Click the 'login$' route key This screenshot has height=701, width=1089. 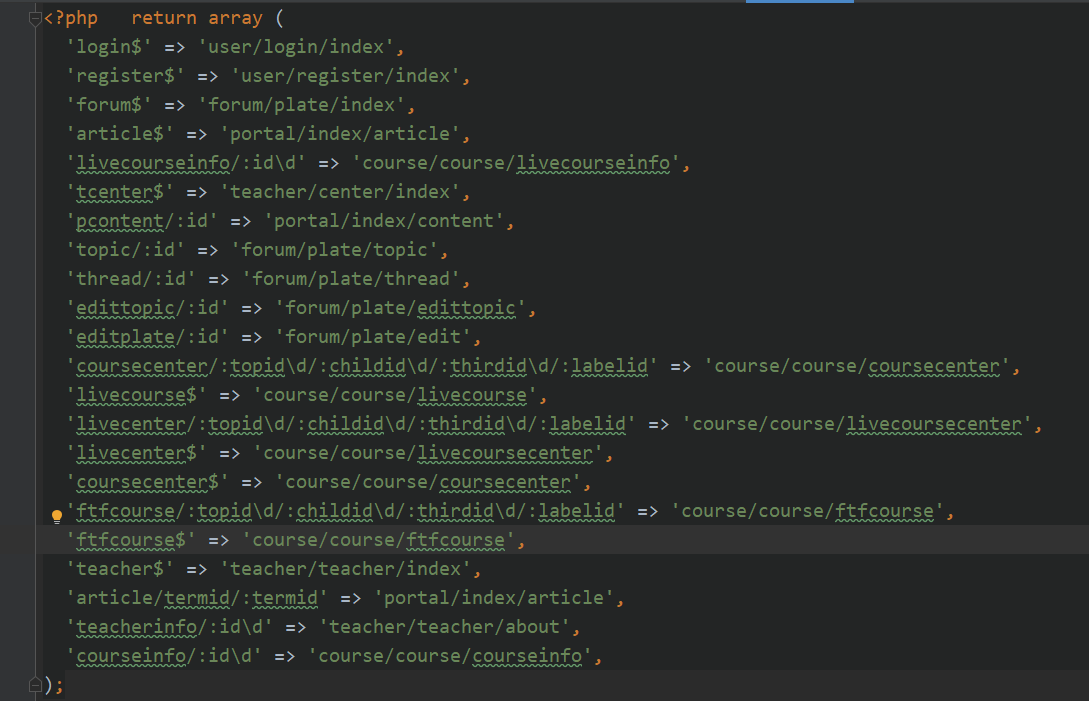tap(109, 47)
